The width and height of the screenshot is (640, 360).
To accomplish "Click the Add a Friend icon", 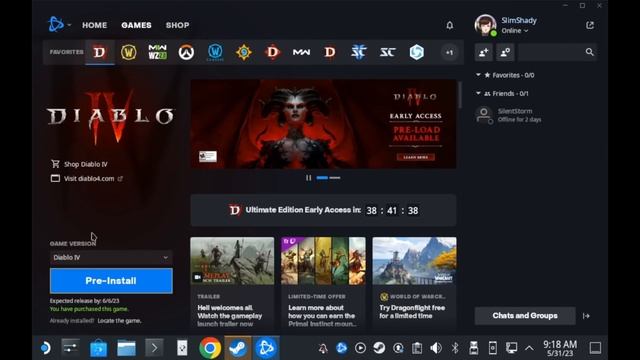I will 484,52.
